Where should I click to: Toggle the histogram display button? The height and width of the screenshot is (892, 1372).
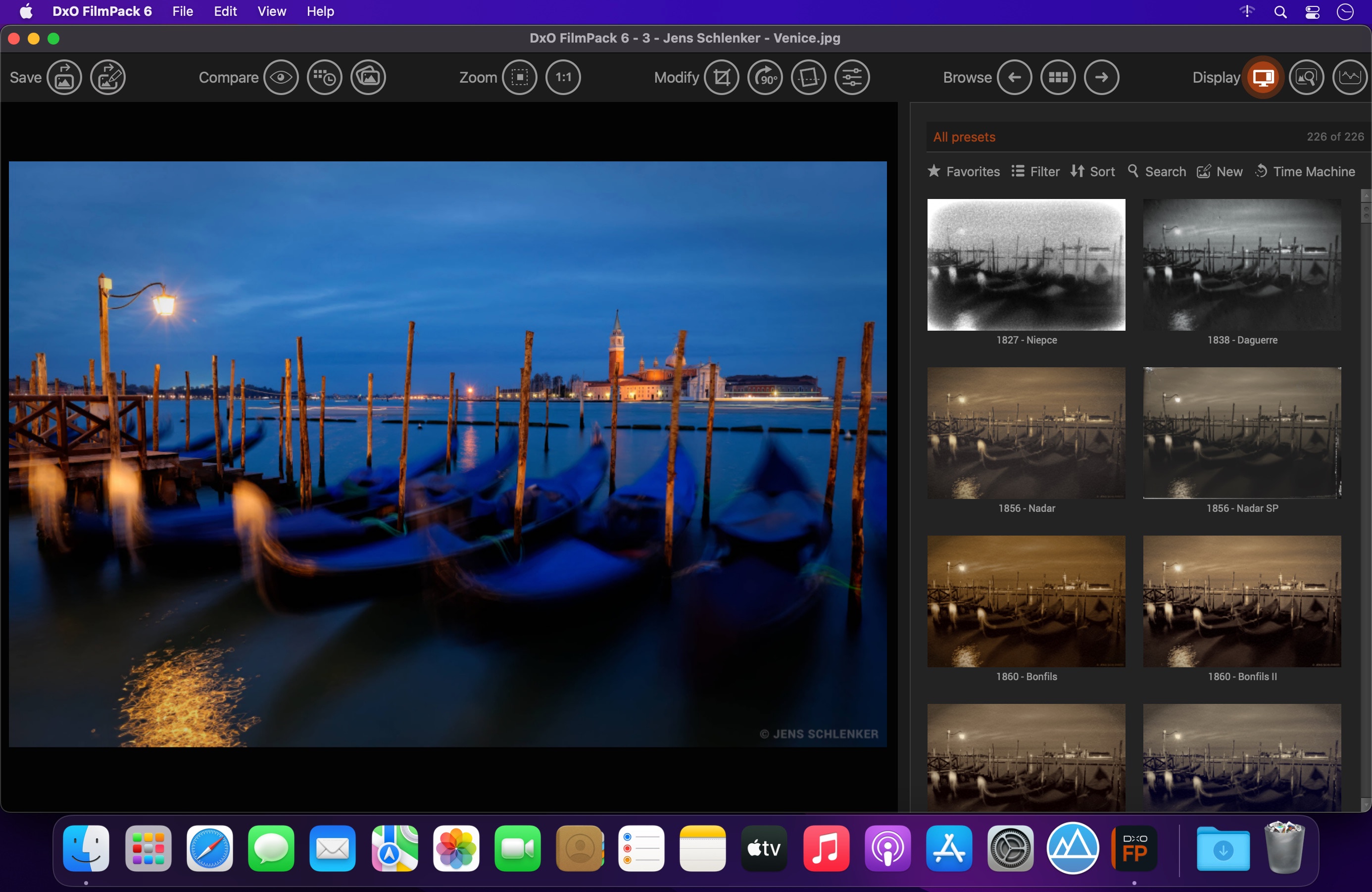click(1350, 77)
